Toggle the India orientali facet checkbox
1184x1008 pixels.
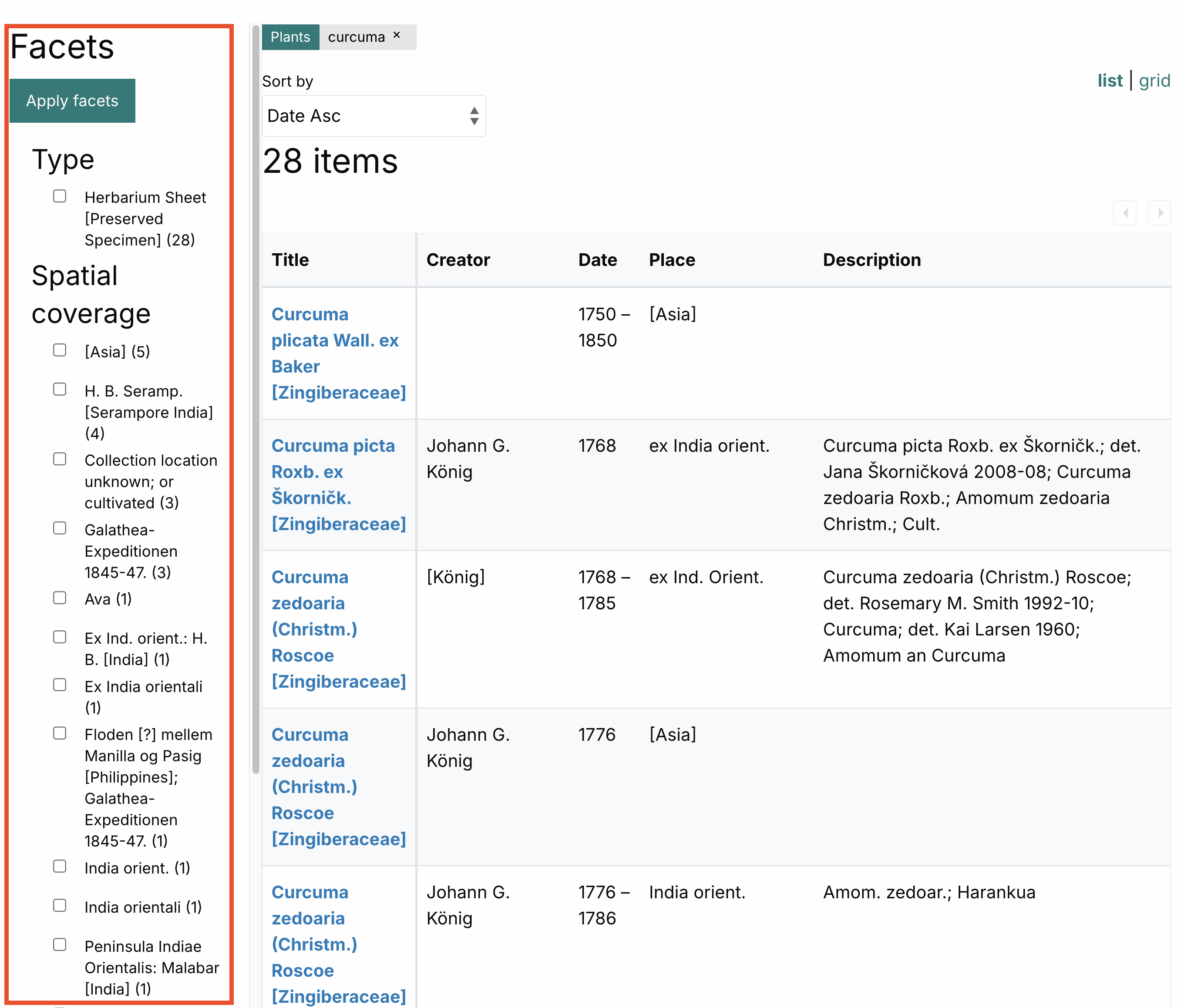click(x=60, y=906)
